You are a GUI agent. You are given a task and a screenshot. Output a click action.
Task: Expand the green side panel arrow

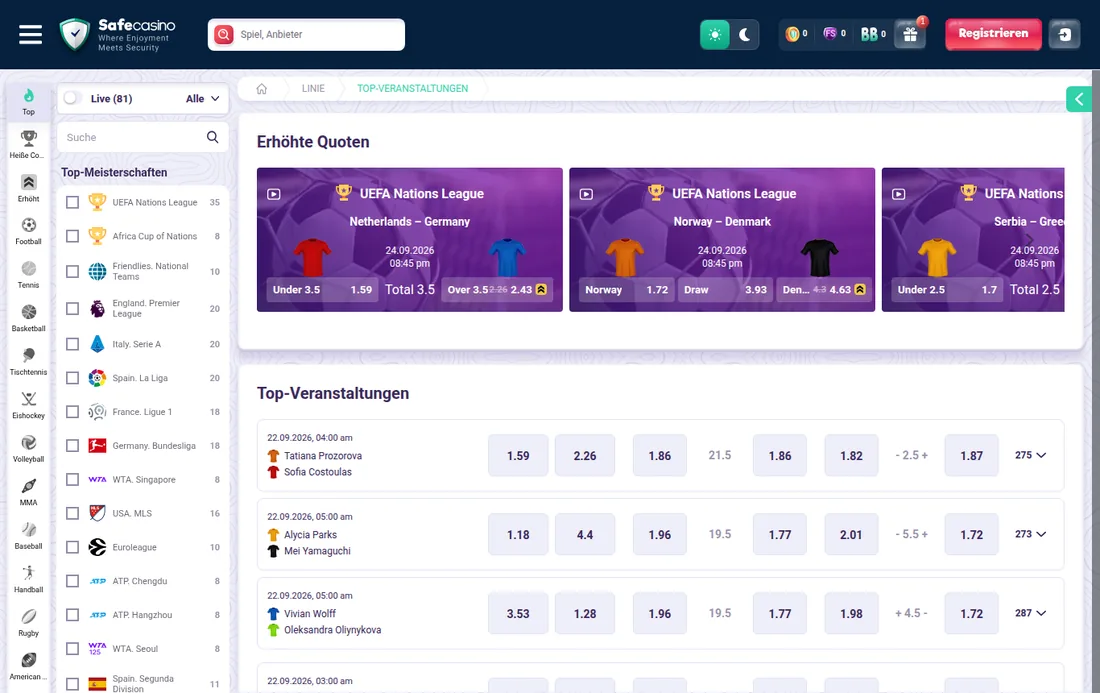click(x=1079, y=99)
